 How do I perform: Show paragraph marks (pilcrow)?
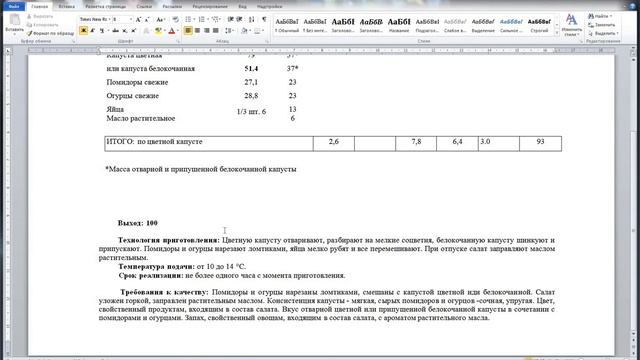coord(264,20)
